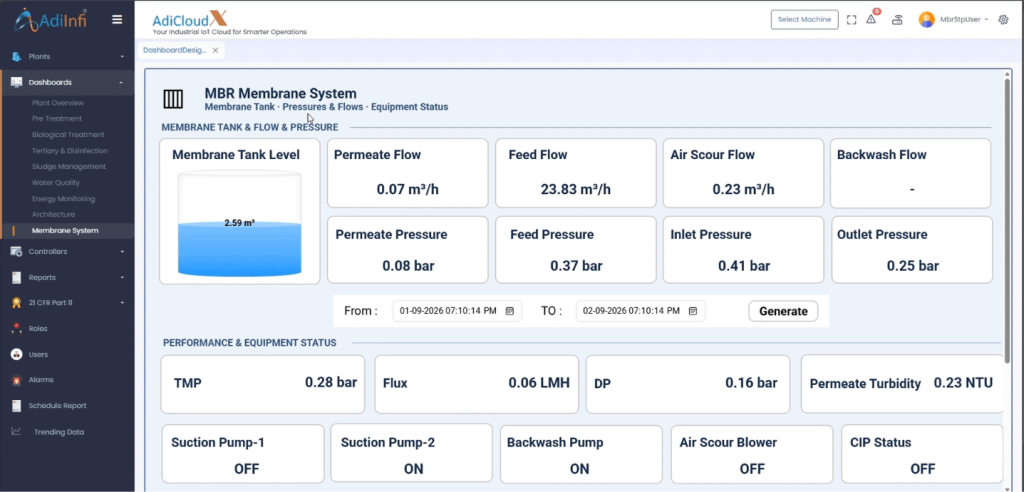Open Tertiary & Disinfection dashboard
This screenshot has height=492, width=1024.
(70, 151)
